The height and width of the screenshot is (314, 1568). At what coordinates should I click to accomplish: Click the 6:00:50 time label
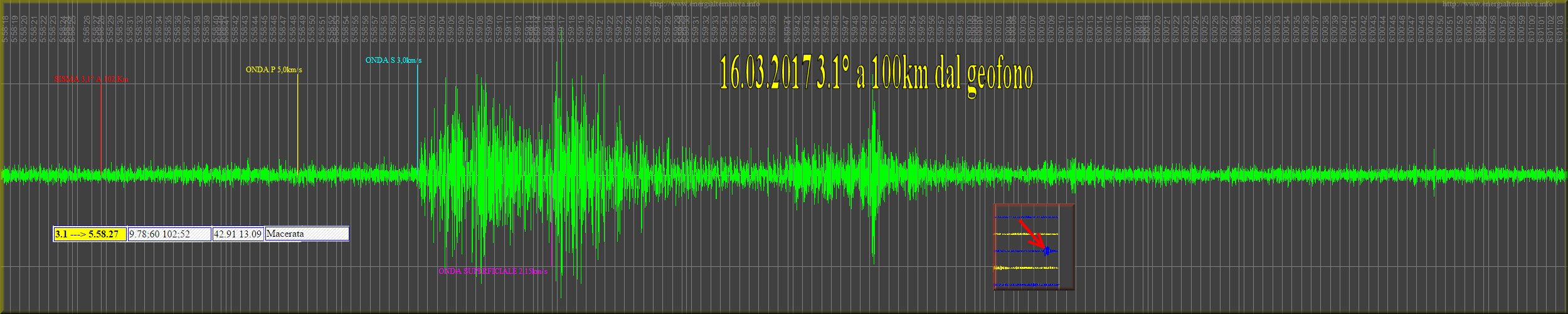coord(1439,30)
